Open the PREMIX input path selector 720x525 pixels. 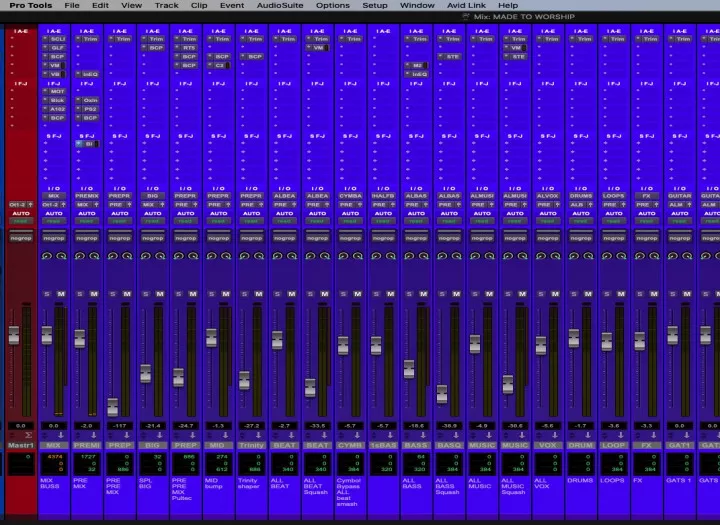pyautogui.click(x=87, y=196)
